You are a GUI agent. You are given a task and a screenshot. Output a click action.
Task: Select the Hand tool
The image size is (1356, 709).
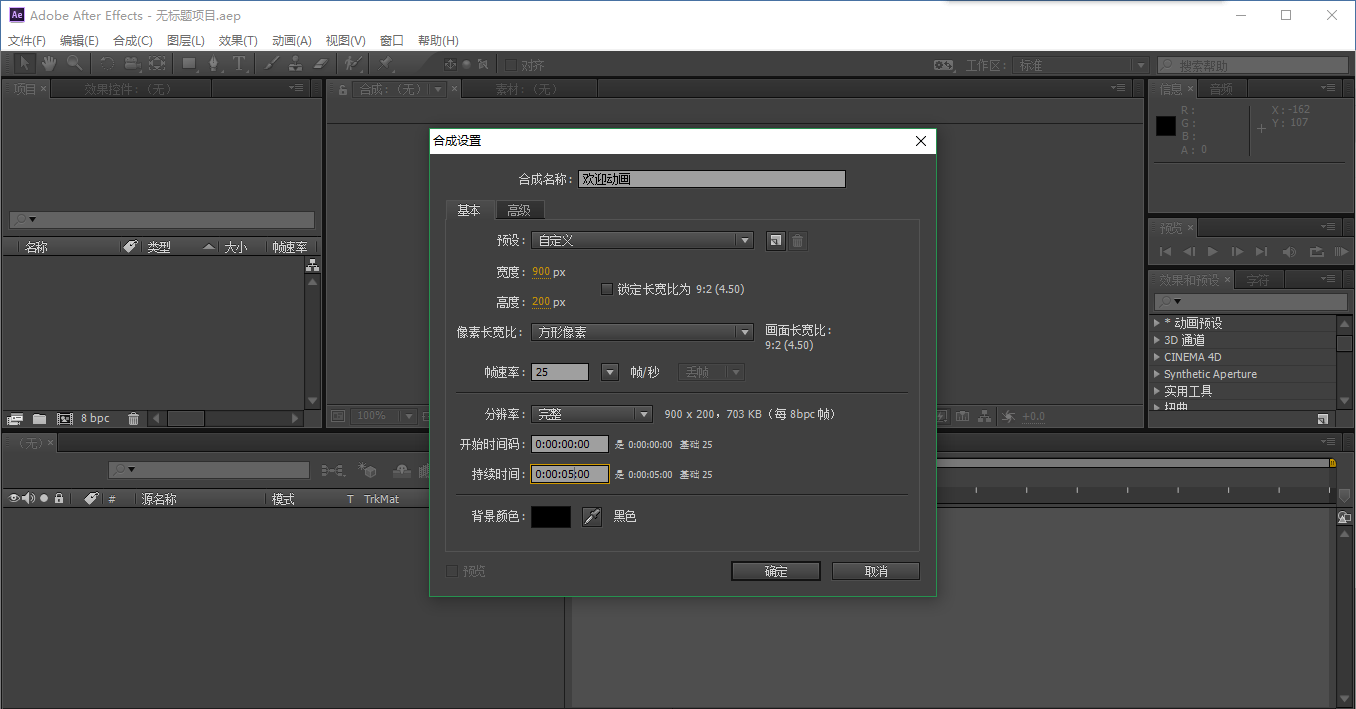[48, 63]
